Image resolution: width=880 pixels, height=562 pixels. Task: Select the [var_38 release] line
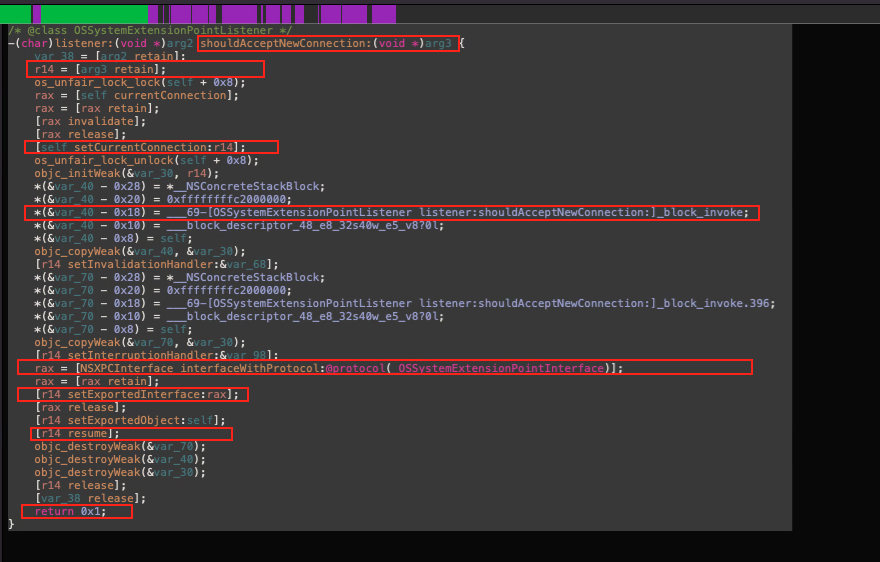[x=90, y=498]
